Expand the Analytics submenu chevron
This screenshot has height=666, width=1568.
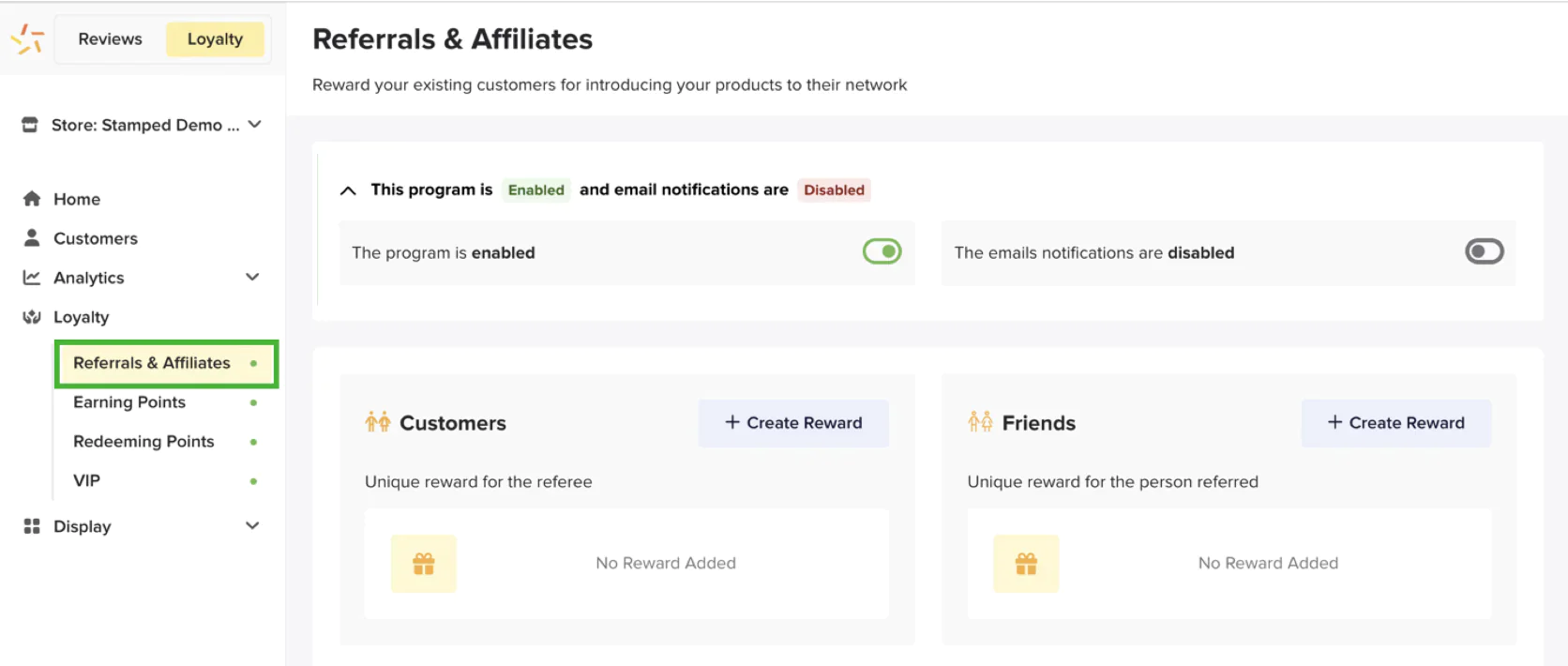252,277
